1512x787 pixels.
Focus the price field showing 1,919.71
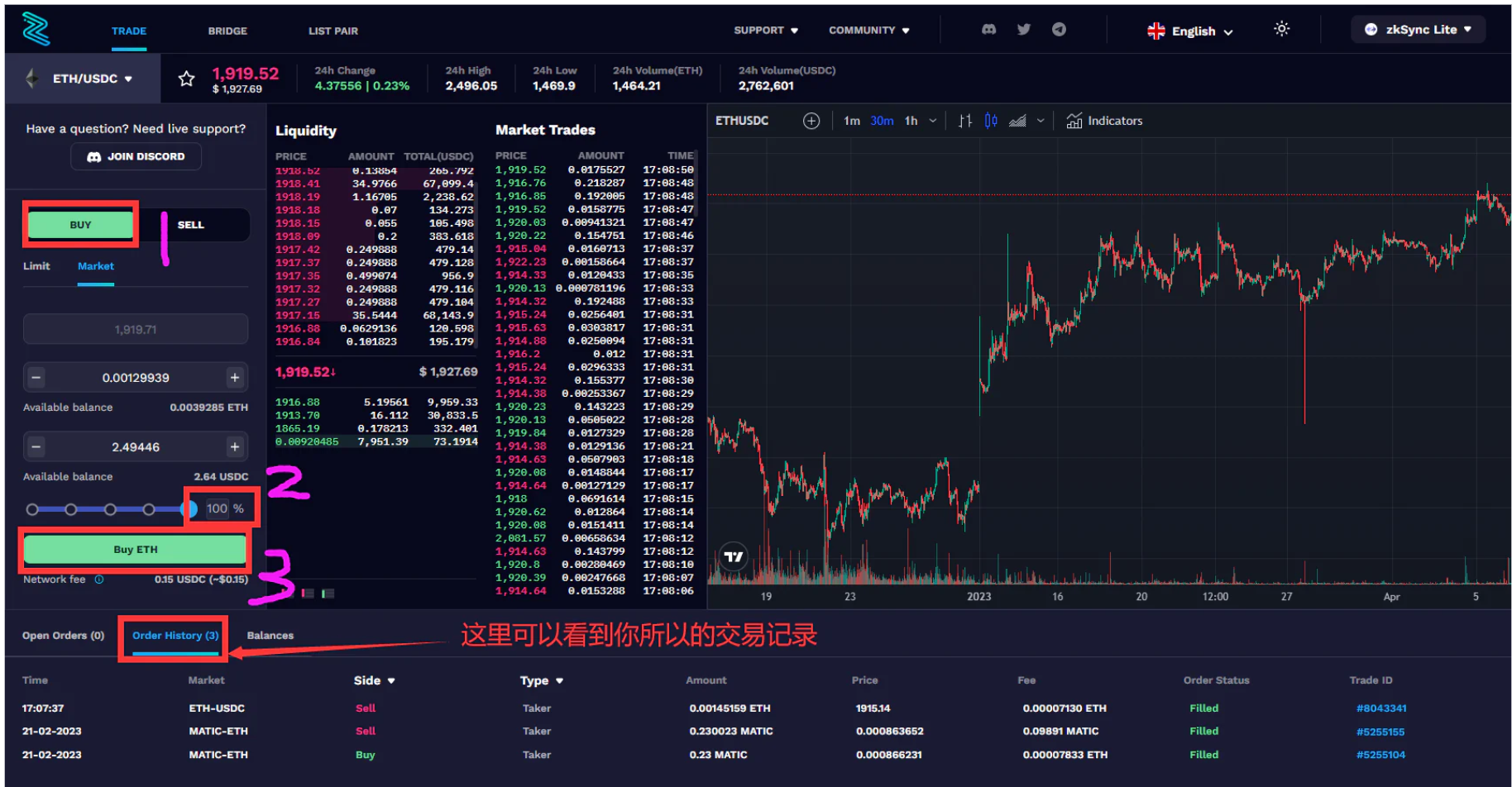coord(136,329)
